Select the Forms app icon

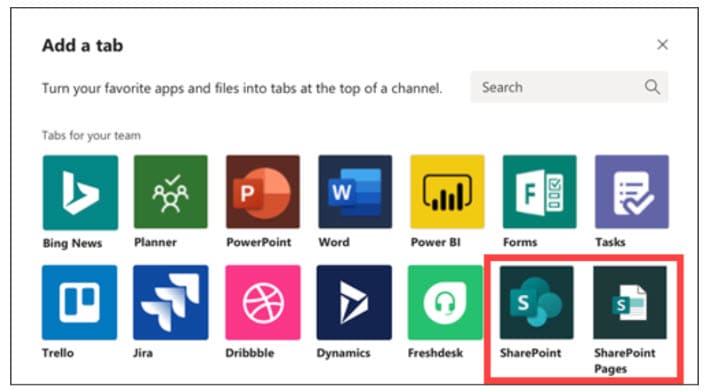[x=539, y=192]
